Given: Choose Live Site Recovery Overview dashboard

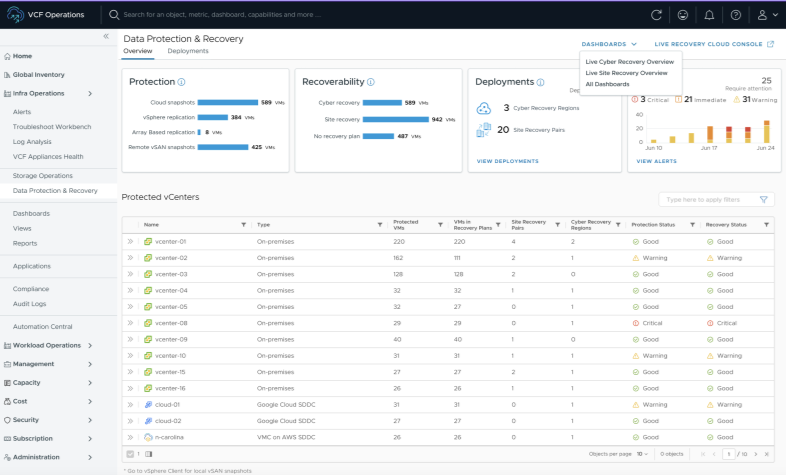Looking at the screenshot, I should tap(627, 73).
